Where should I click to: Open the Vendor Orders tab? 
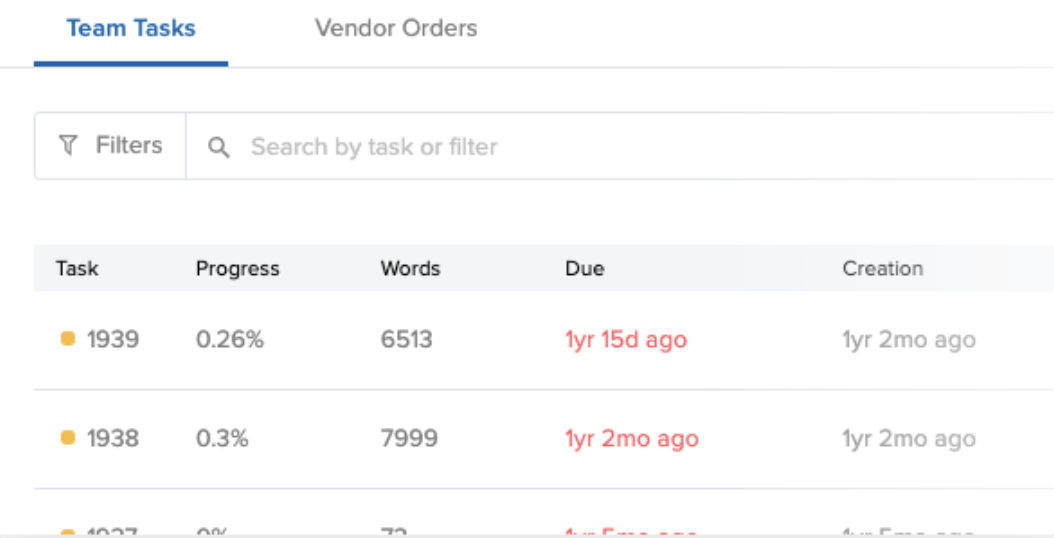pyautogui.click(x=396, y=28)
